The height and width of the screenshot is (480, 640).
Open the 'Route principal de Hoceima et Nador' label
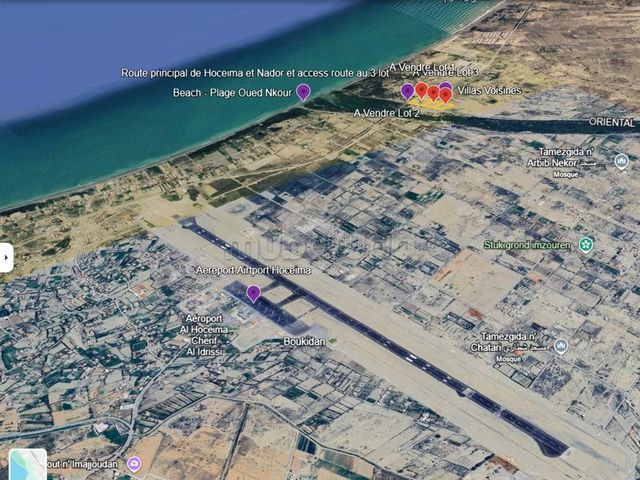pos(255,73)
